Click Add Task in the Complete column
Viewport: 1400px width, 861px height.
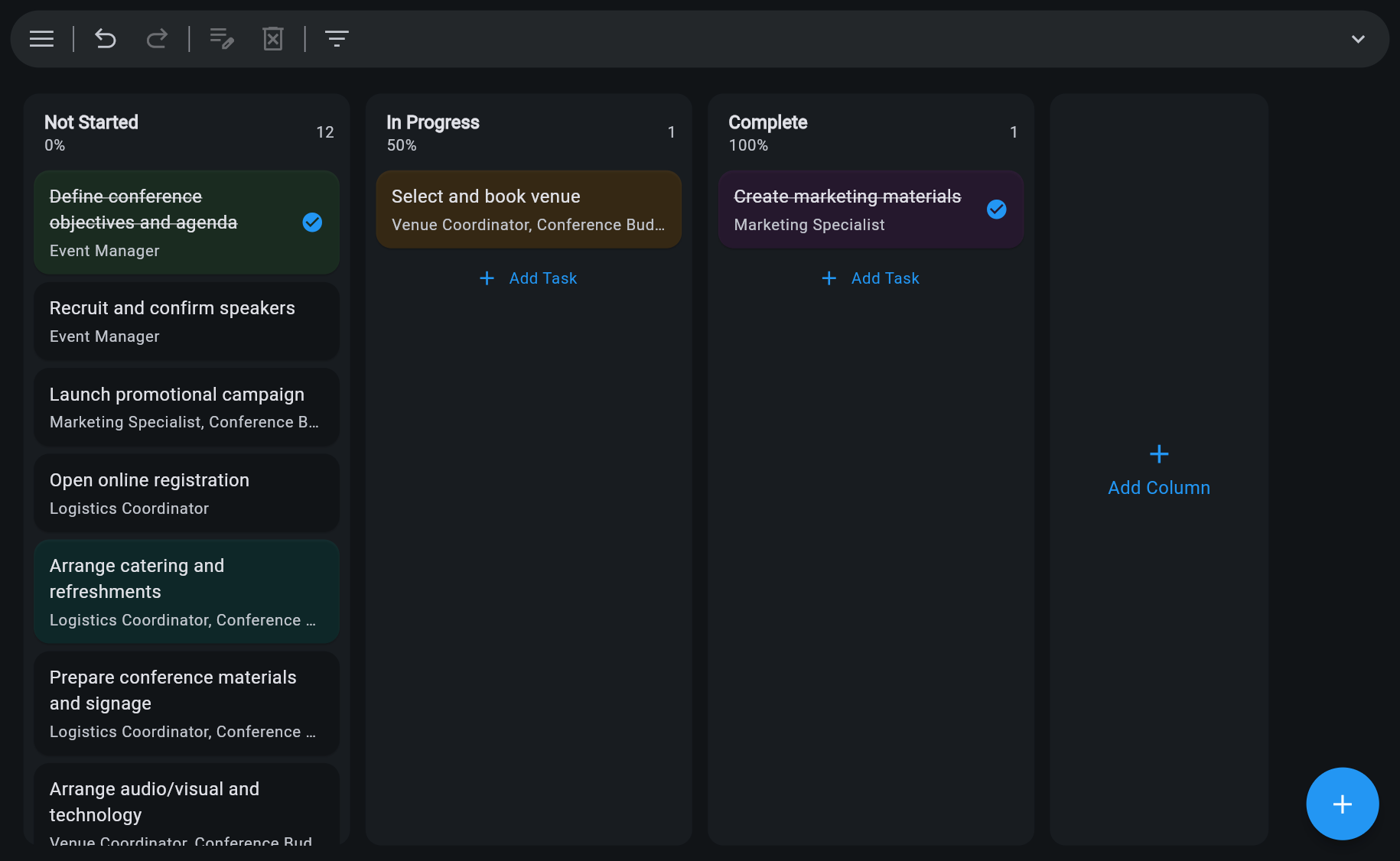pos(870,278)
